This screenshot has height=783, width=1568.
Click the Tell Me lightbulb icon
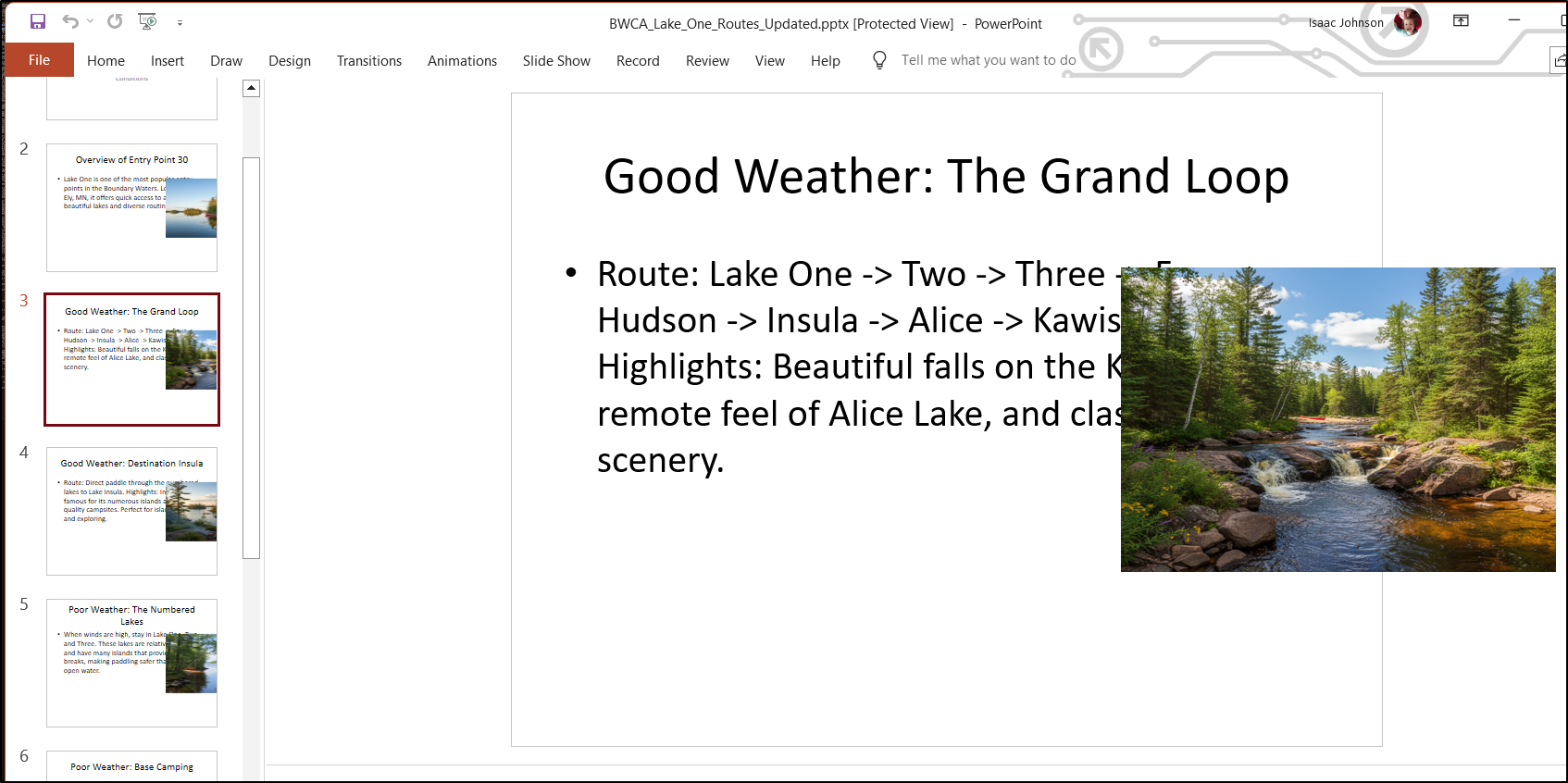click(x=879, y=60)
